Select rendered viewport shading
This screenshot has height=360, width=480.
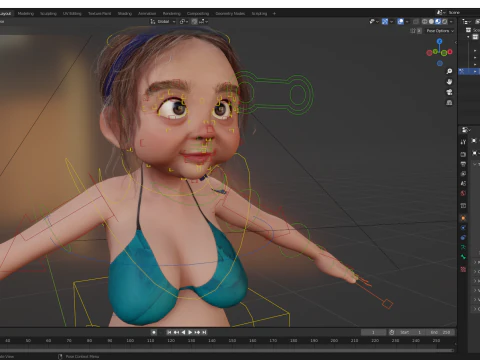[445, 22]
